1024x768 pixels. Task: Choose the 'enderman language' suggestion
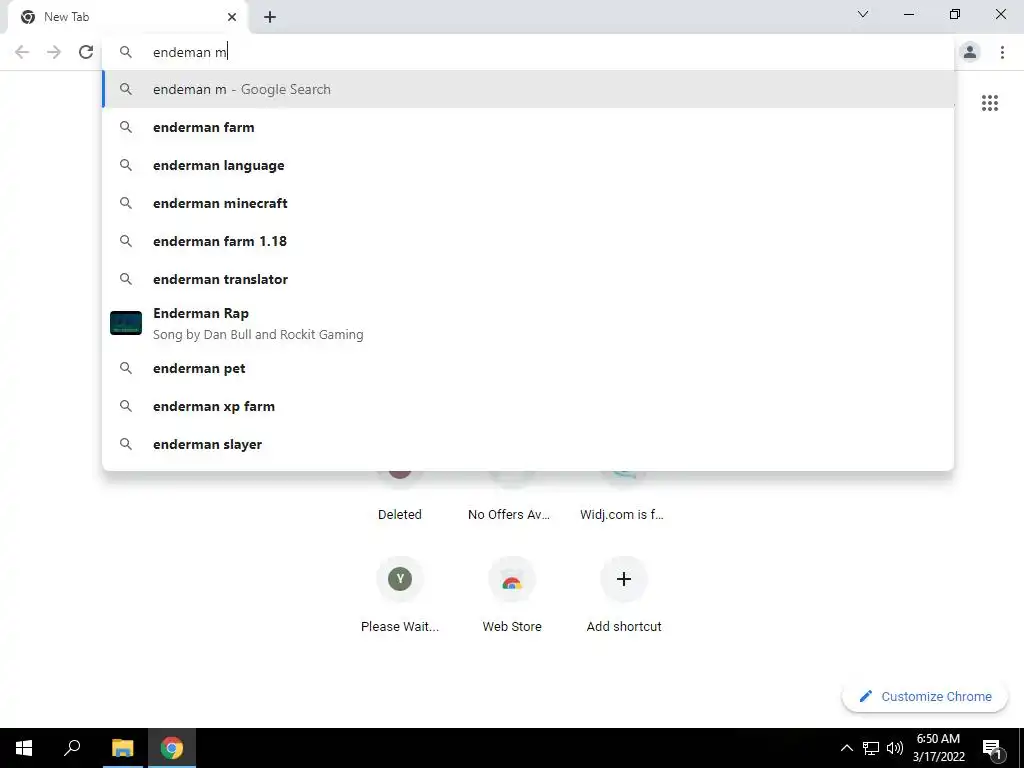[x=528, y=165]
